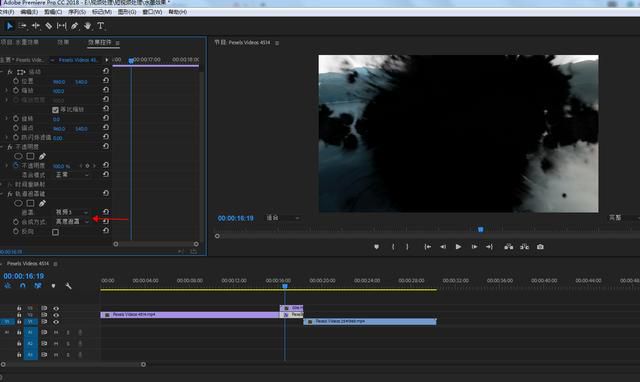Viewport: 640px width, 382px height.
Task: Hide V1 track output eye
Action: tap(56, 322)
